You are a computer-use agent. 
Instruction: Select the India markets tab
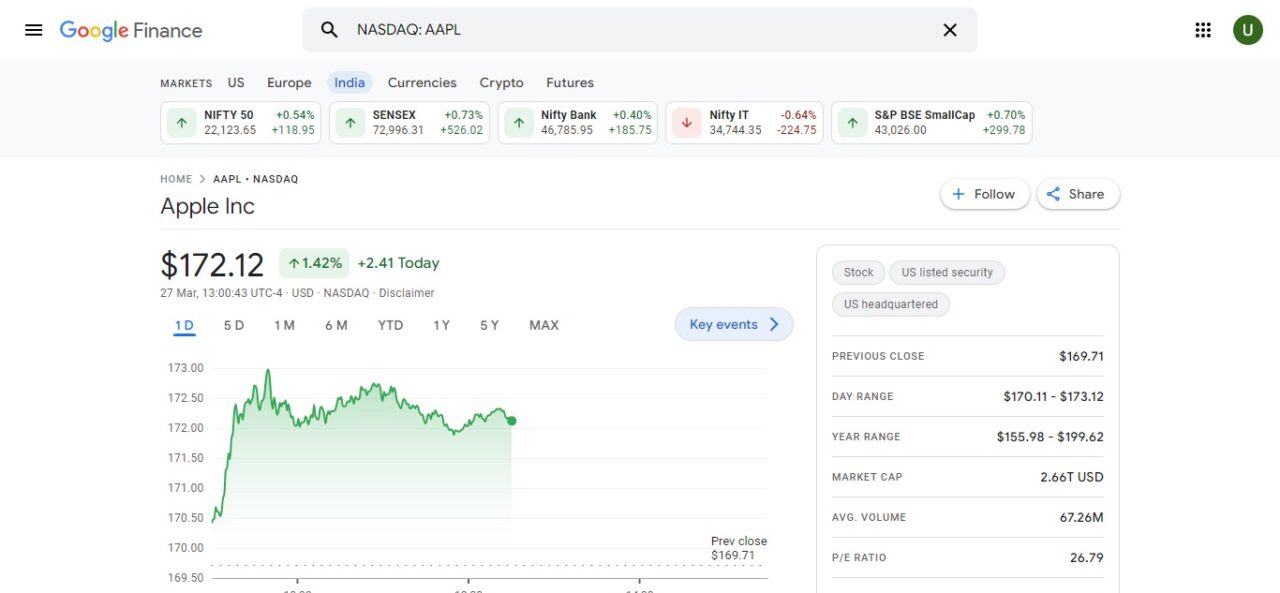click(350, 83)
